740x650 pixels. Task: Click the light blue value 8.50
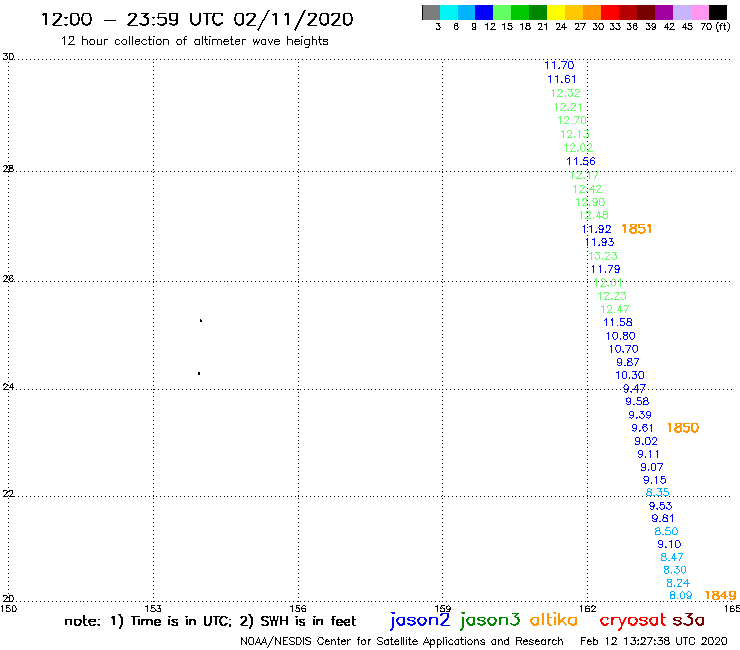[666, 532]
